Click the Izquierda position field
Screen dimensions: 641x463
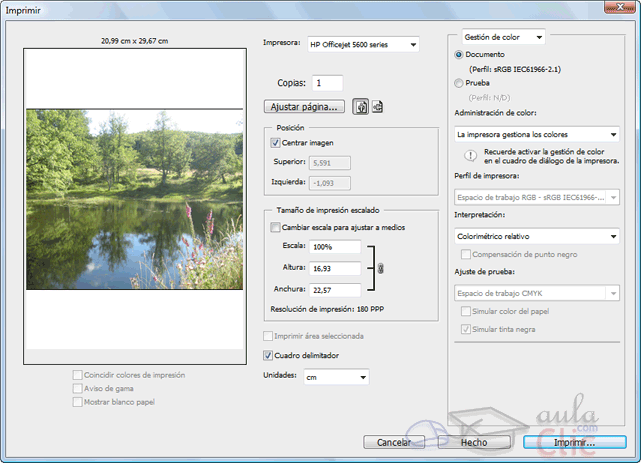329,183
